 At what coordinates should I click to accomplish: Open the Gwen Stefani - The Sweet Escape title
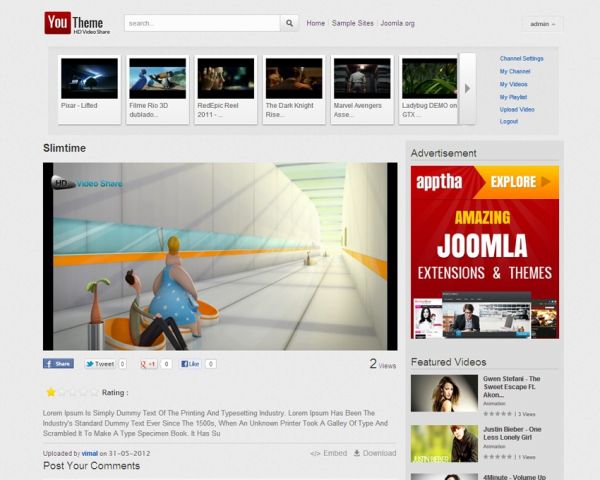click(511, 387)
